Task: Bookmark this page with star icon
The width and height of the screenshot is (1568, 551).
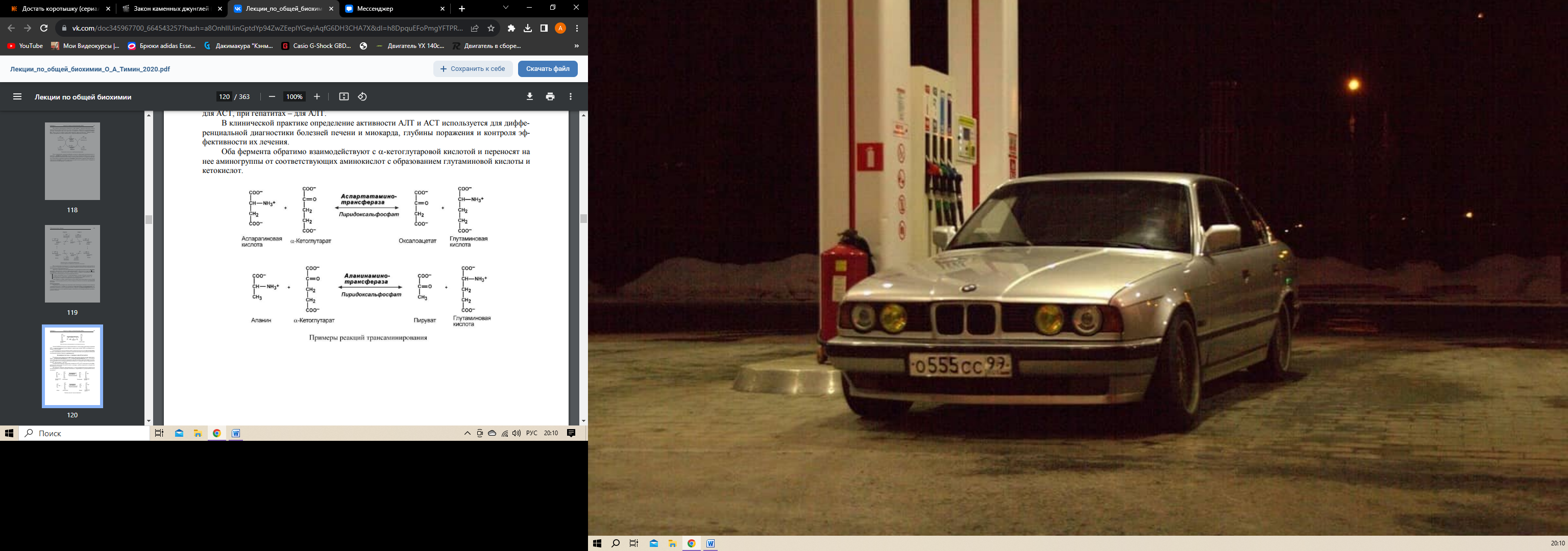Action: tap(491, 28)
